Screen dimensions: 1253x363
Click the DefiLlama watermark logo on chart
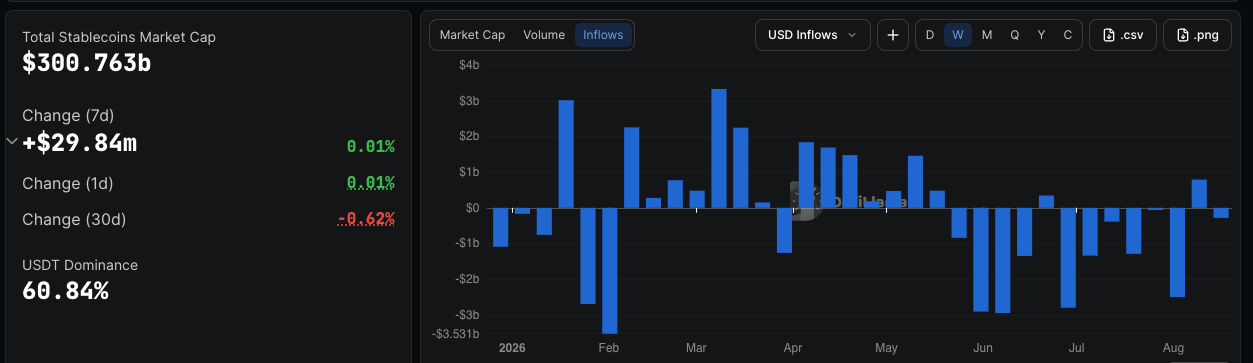point(801,200)
